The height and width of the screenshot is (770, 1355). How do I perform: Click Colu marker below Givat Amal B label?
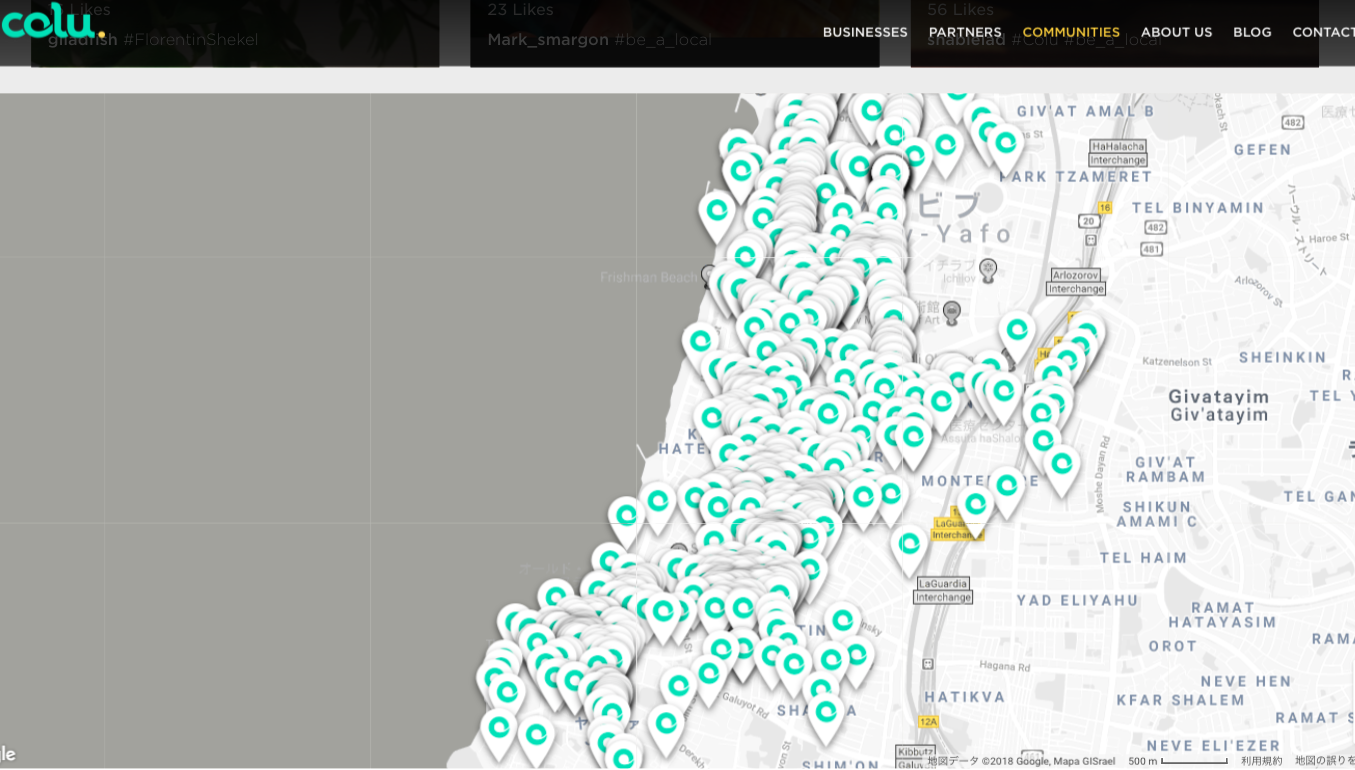pos(1005,144)
